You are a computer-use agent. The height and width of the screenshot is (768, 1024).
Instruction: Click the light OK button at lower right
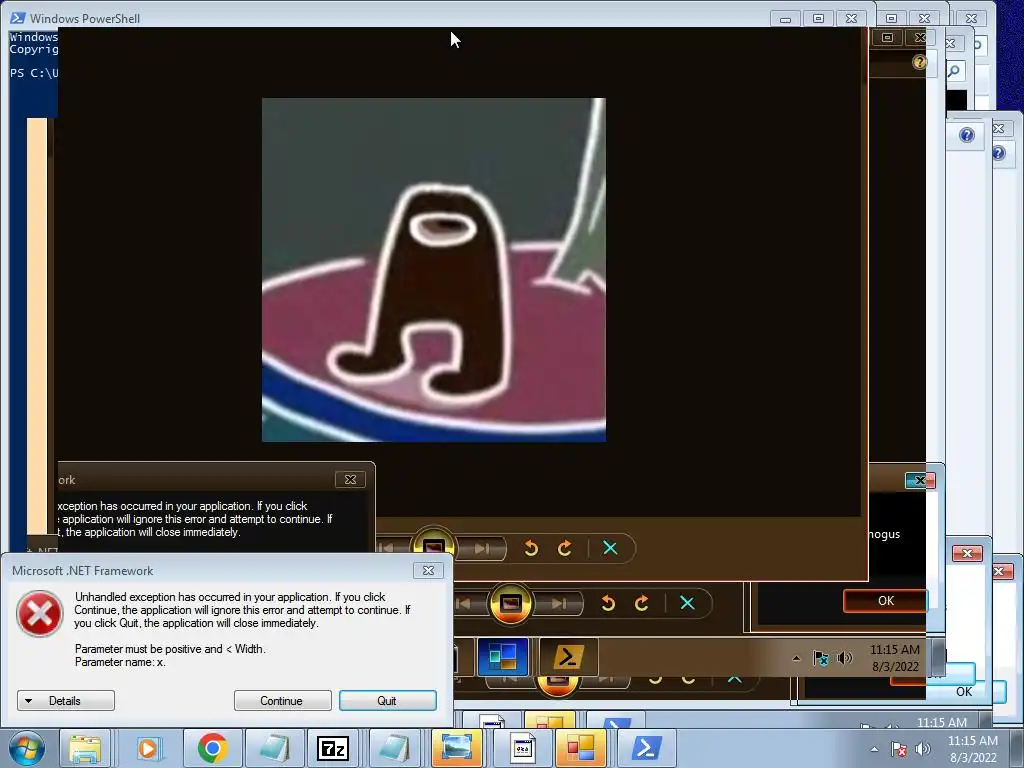[964, 692]
